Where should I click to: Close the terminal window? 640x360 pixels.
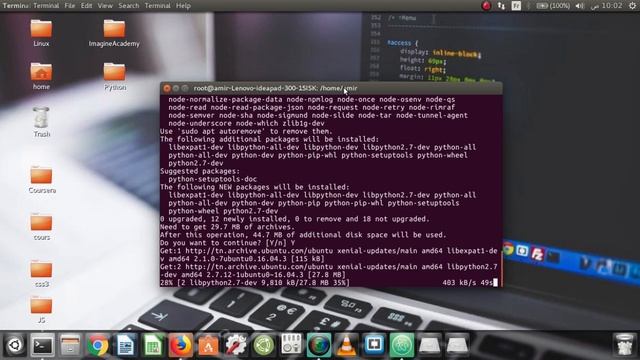click(167, 88)
